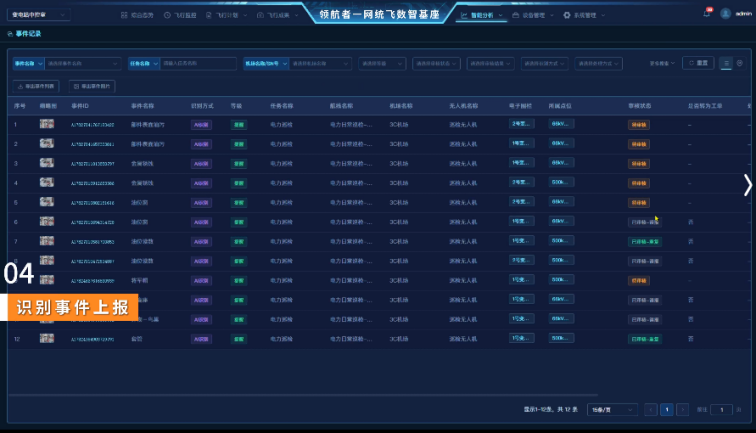Open the 飞行计划 menu
This screenshot has width=756, height=433.
(226, 15)
